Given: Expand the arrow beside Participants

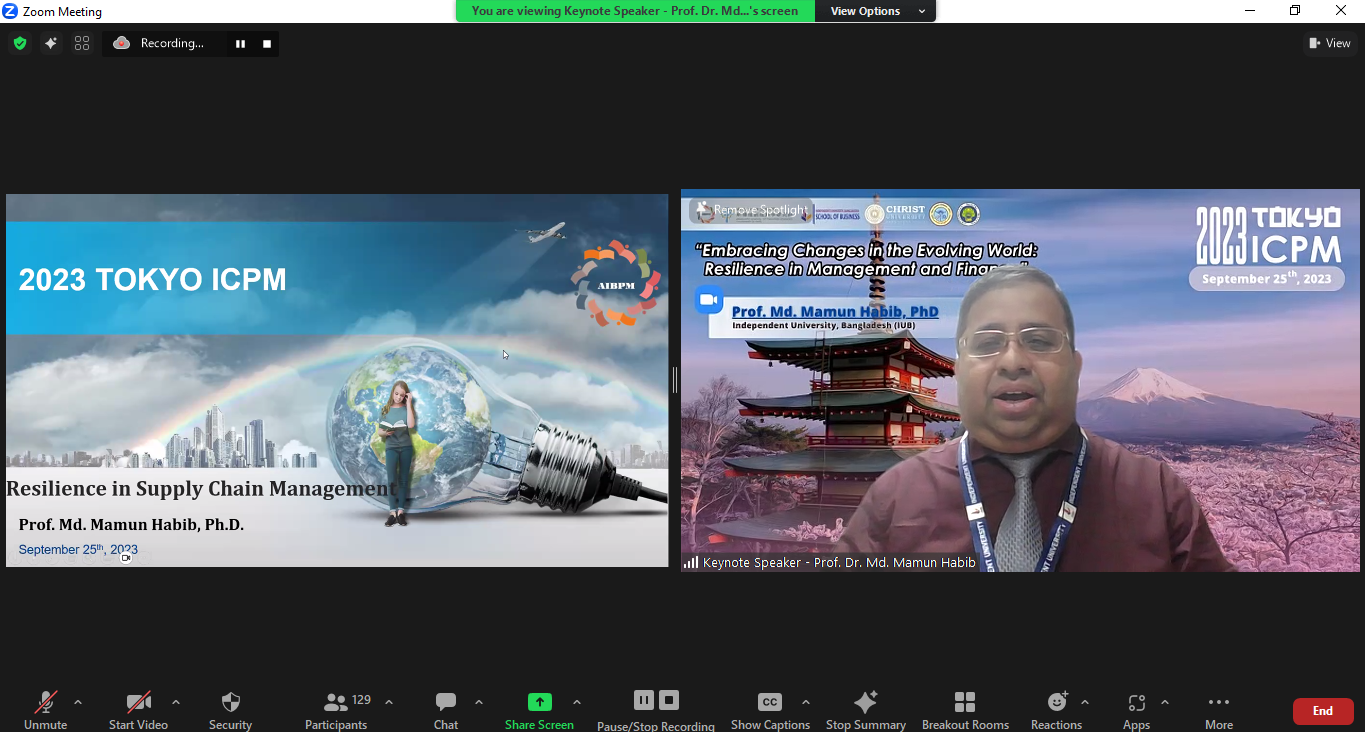Looking at the screenshot, I should (389, 702).
